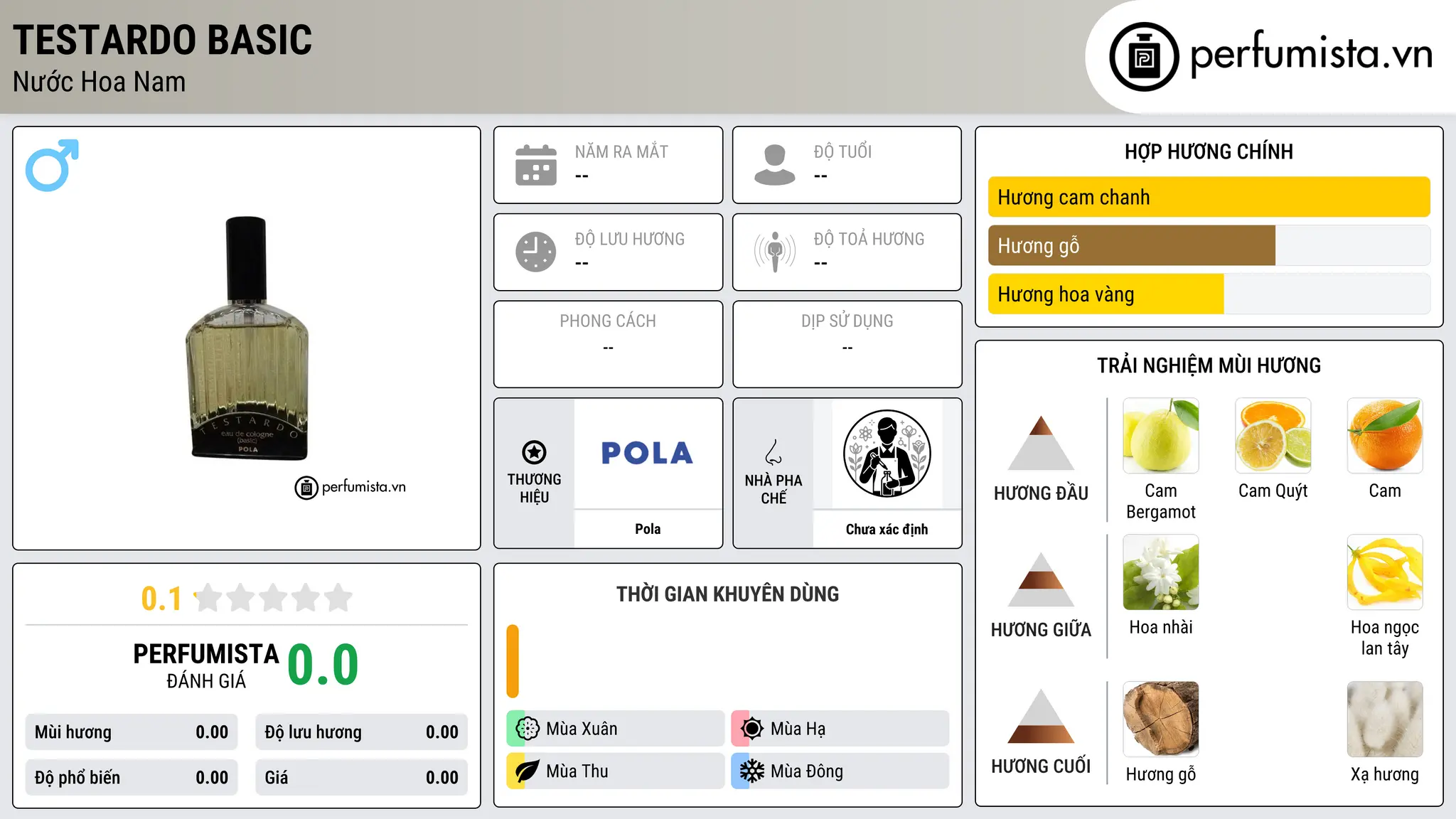Click the orange recommended-time bar
1456x819 pixels.
(513, 661)
